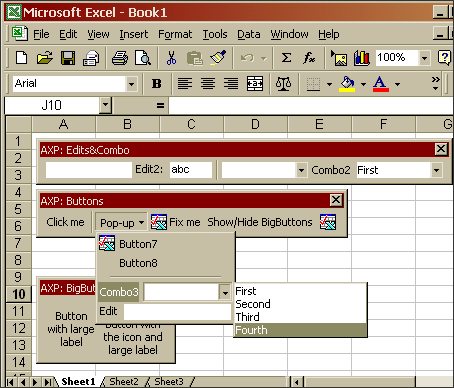The height and width of the screenshot is (388, 454).
Task: Save the workbook using the floppy icon
Action: tap(68, 58)
